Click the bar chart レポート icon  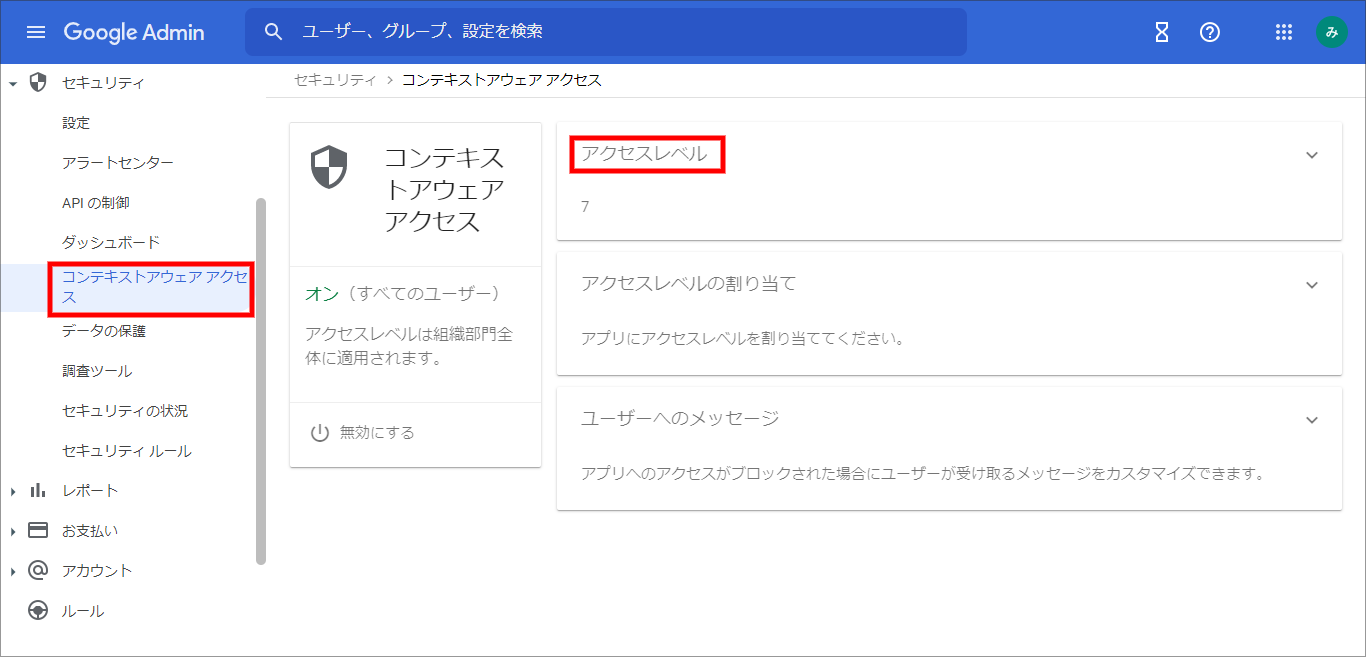coord(38,490)
